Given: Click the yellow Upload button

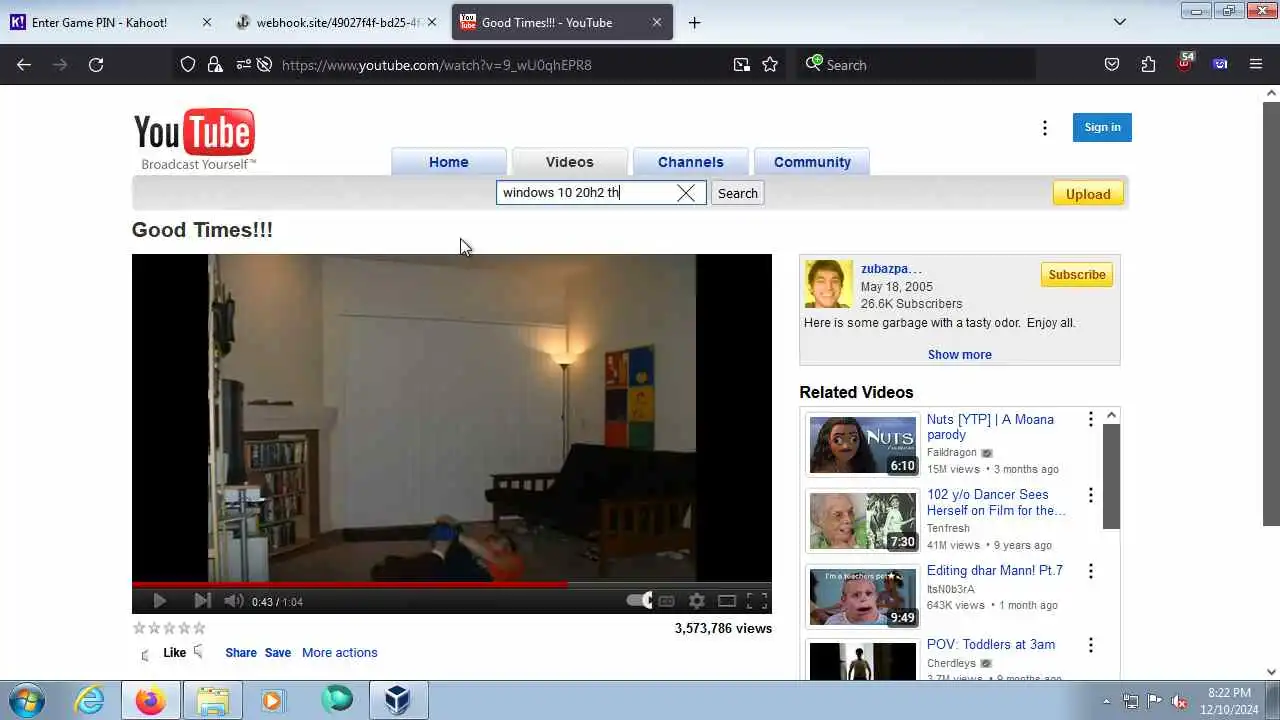Looking at the screenshot, I should pos(1088,194).
